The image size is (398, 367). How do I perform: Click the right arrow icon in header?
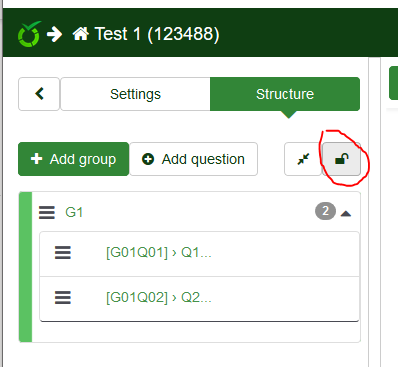tap(54, 34)
